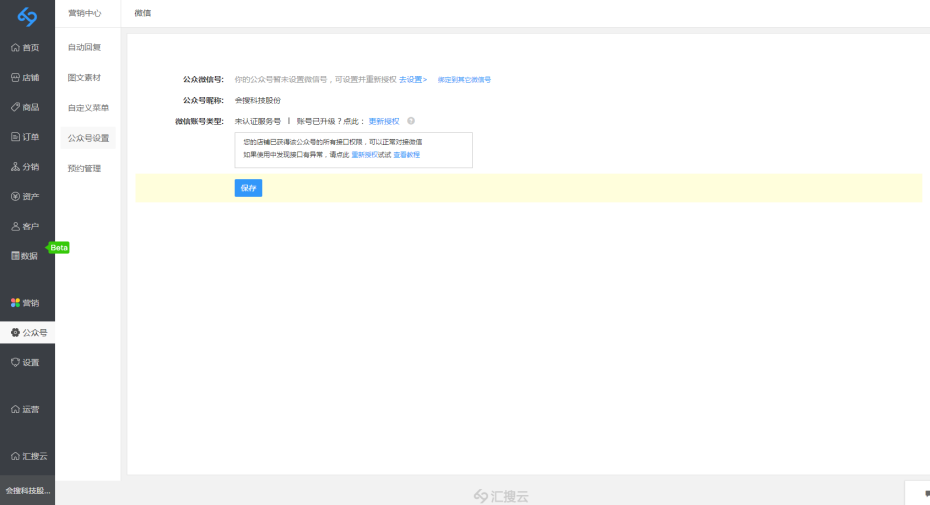Click the help question mark icon
This screenshot has width=930, height=505.
point(411,121)
